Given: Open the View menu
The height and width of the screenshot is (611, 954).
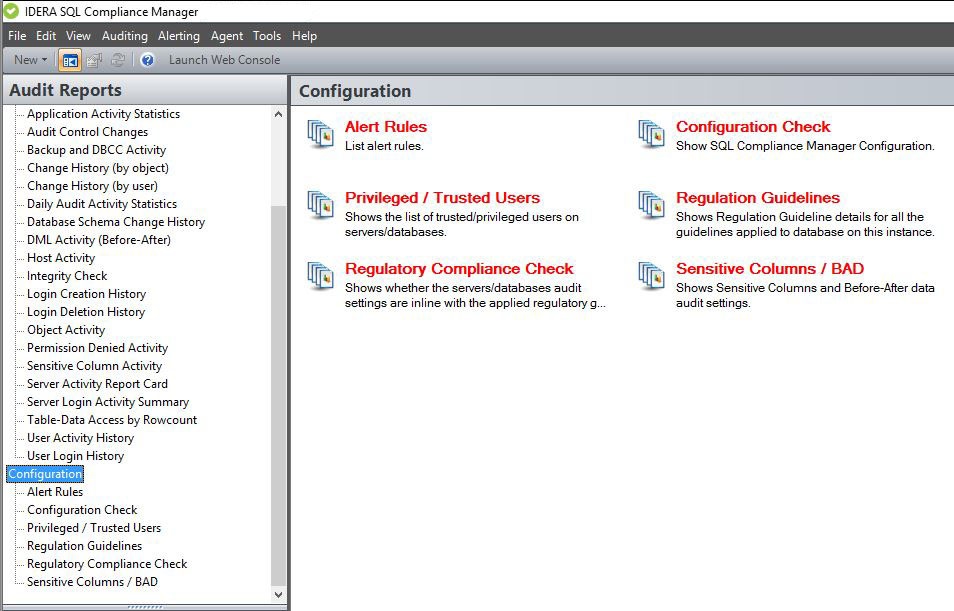Looking at the screenshot, I should pyautogui.click(x=78, y=36).
